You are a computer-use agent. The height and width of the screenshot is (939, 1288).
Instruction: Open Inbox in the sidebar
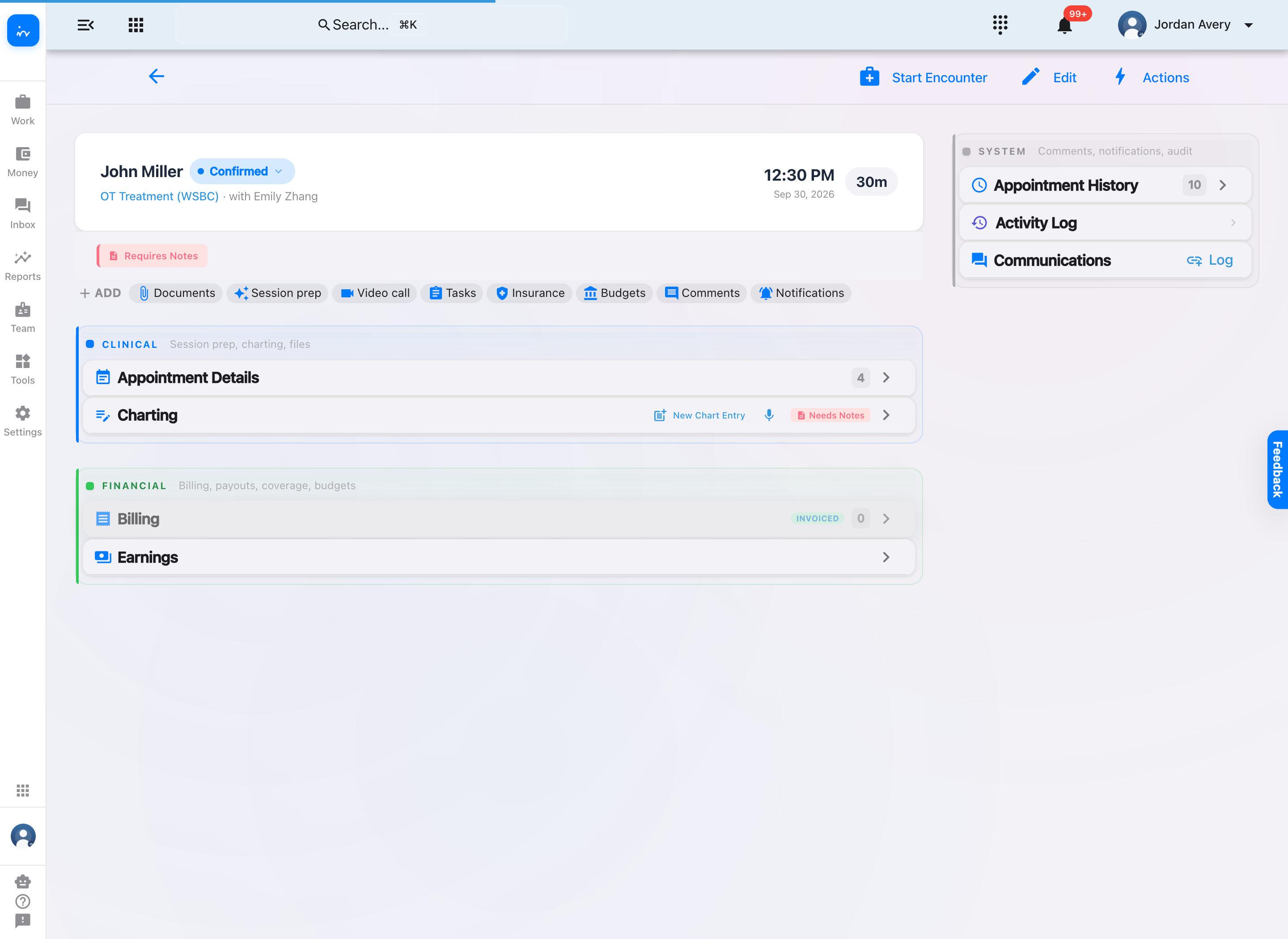click(x=23, y=214)
